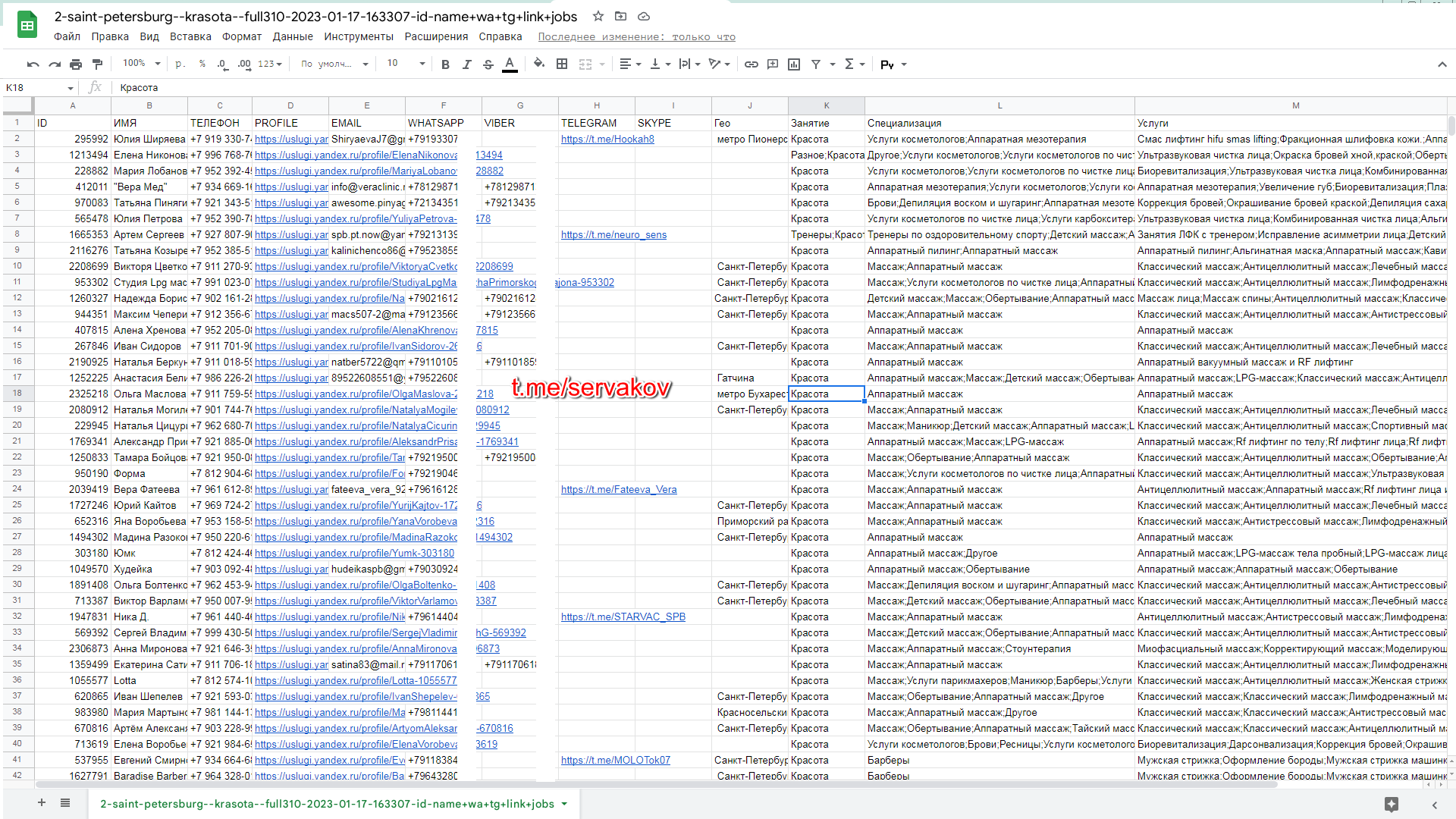Click the move to folder icon
The width and height of the screenshot is (1456, 819).
[x=621, y=16]
